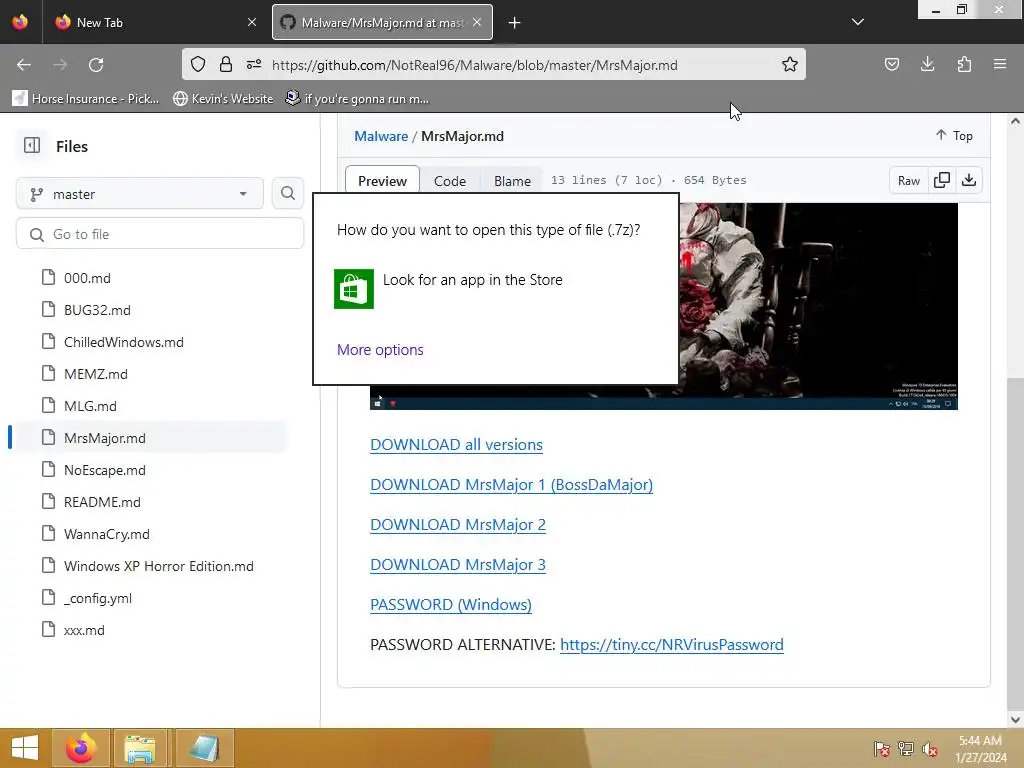Open the notepad-like taskbar app
1024x768 pixels.
tap(204, 748)
